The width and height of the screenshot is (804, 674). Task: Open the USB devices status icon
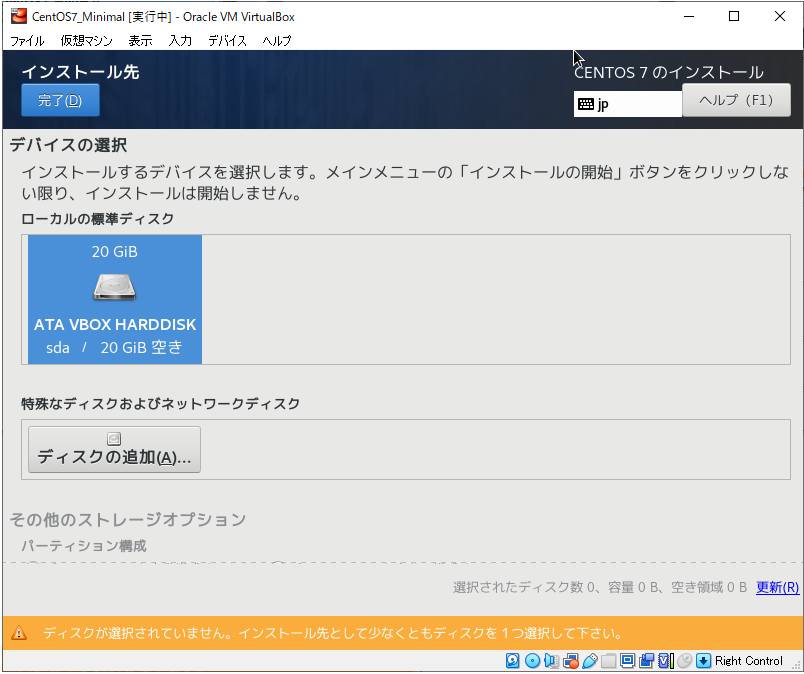[590, 661]
